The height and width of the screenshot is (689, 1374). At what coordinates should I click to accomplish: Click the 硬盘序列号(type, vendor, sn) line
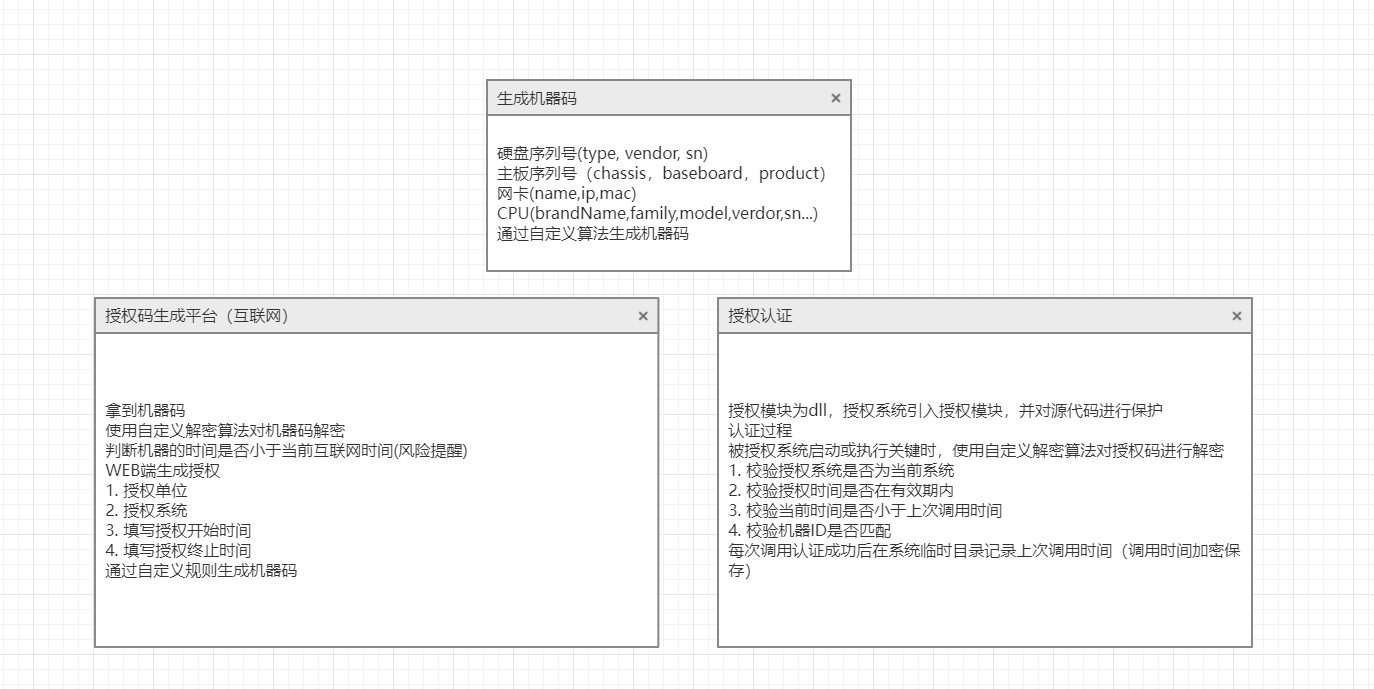[602, 154]
